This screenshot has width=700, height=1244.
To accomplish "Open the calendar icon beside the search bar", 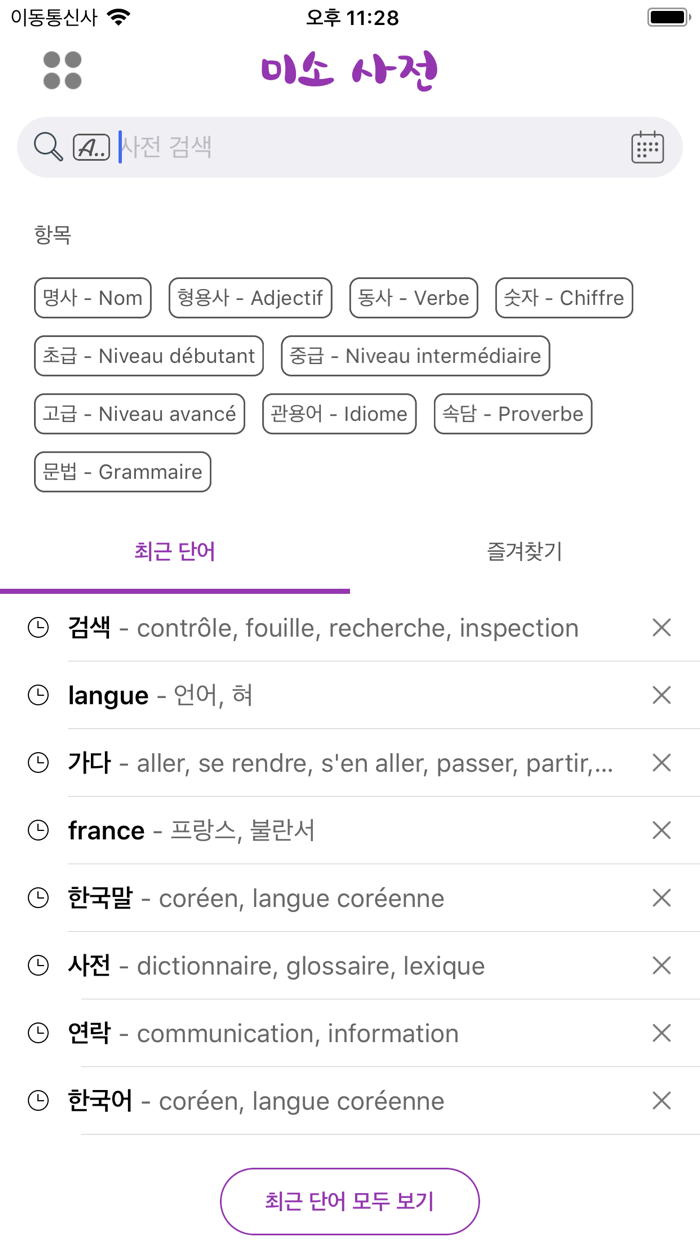I will (647, 146).
